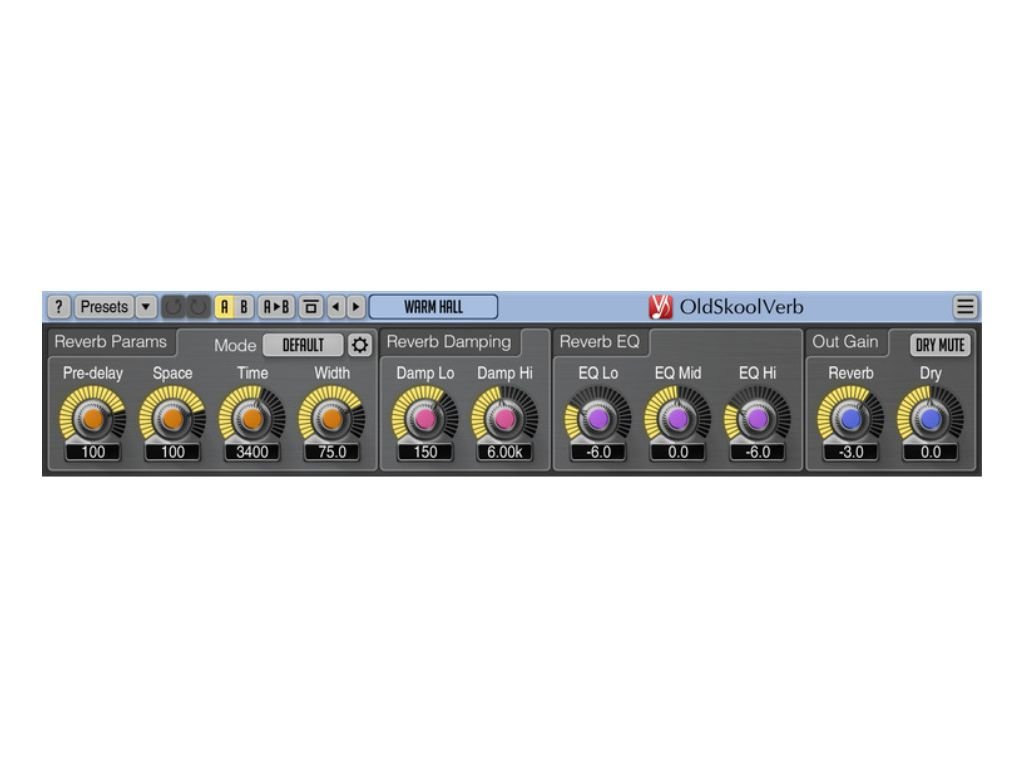Click the EQ Hi knob
1024x767 pixels.
[758, 419]
